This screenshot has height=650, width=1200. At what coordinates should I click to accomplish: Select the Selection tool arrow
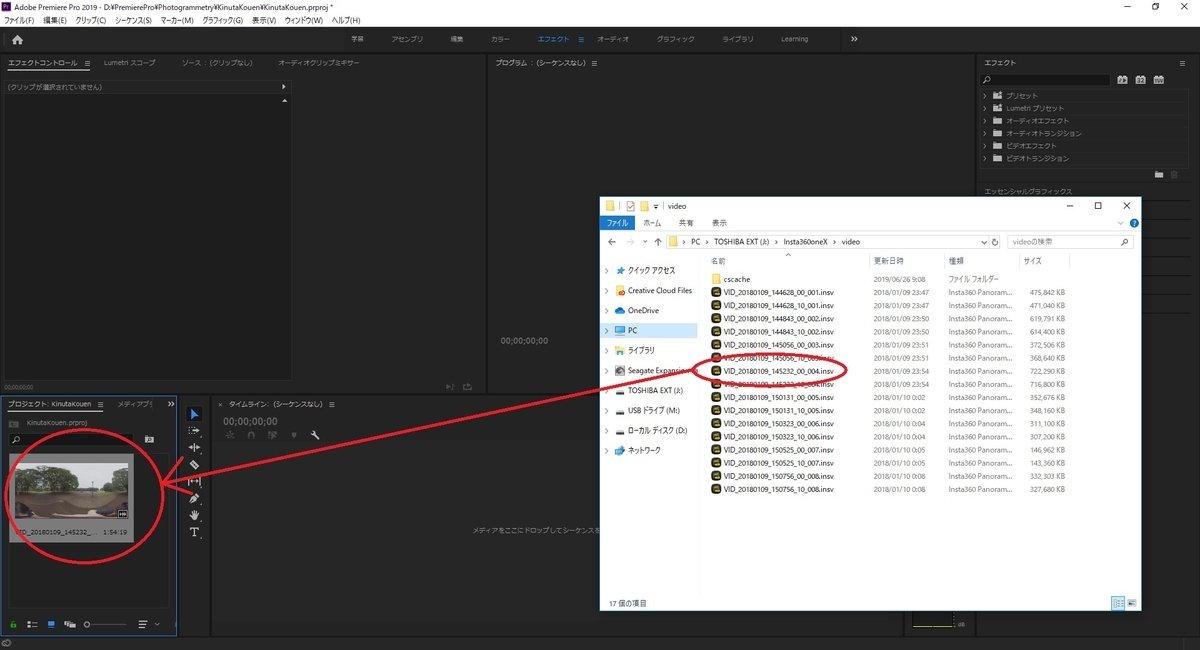tap(195, 414)
